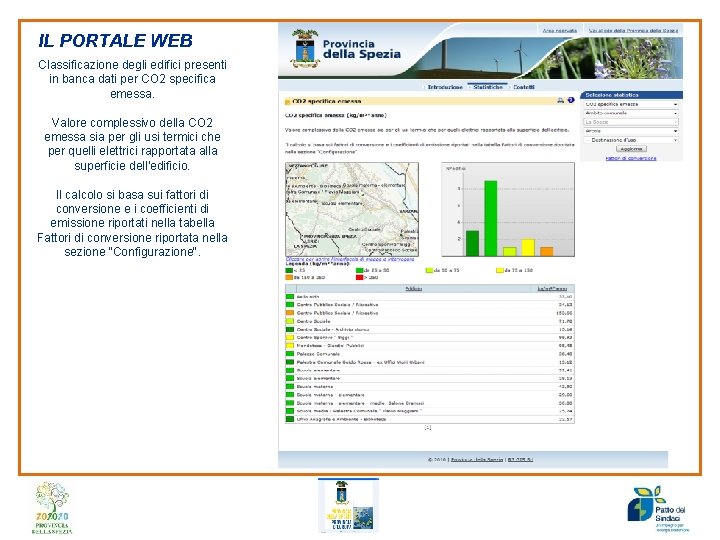Follow the 'Fattori di conversione' link
This screenshot has height=540, width=720.
pyautogui.click(x=631, y=158)
